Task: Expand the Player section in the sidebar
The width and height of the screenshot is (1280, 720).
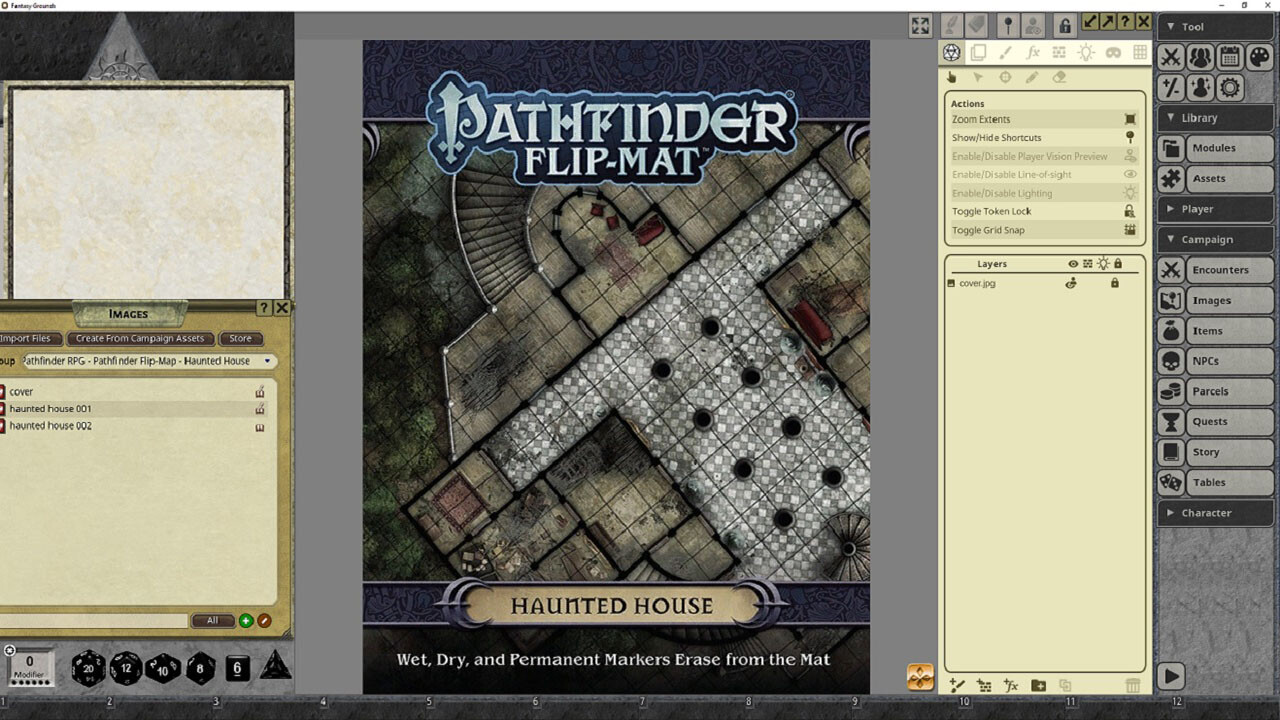Action: [x=1215, y=208]
